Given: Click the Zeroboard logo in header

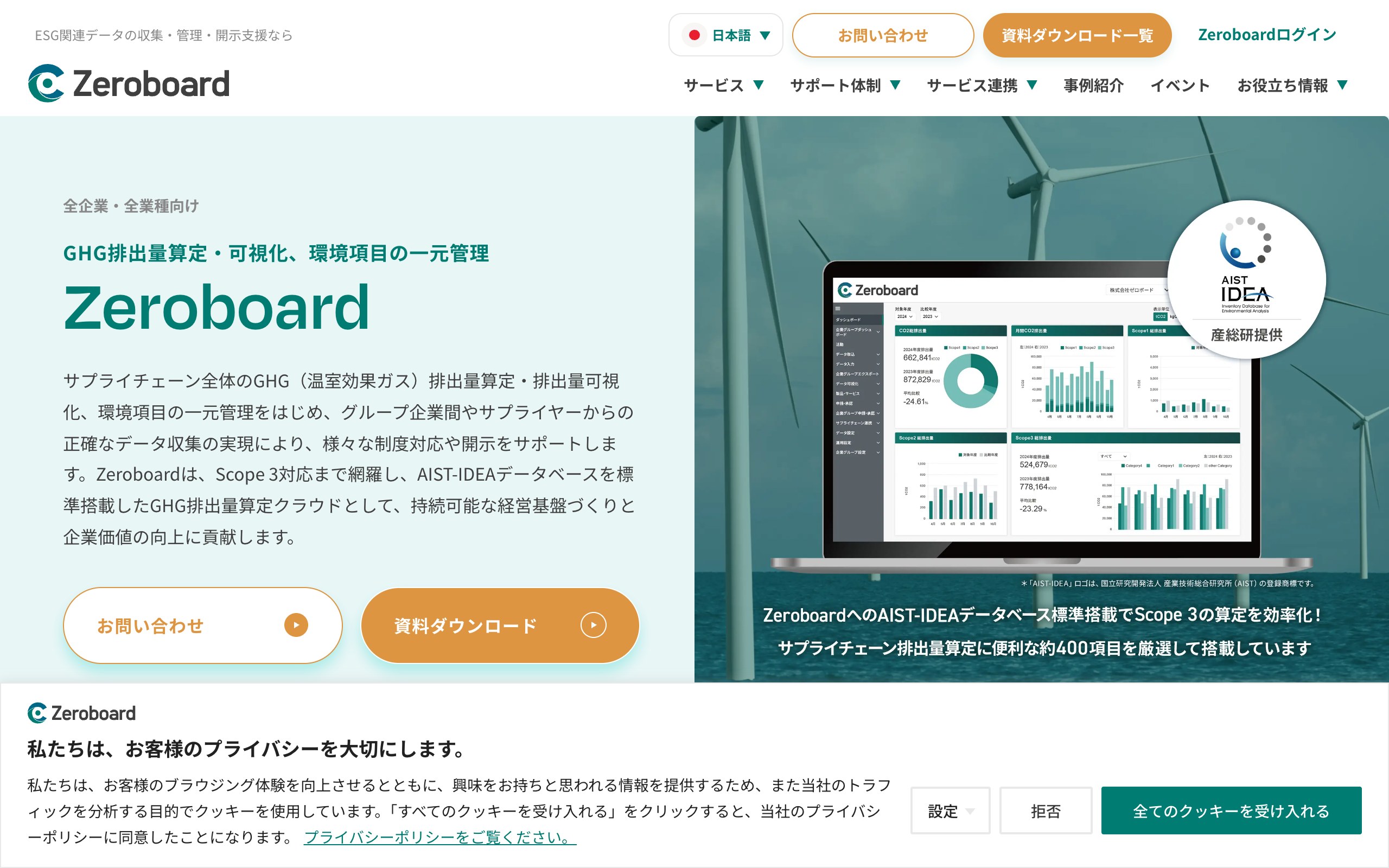Looking at the screenshot, I should point(129,83).
